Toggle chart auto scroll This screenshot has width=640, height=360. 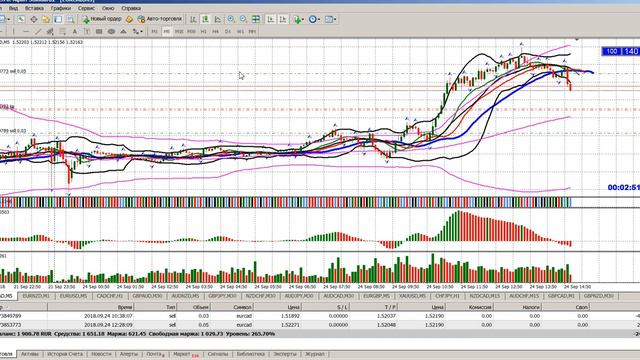271,19
